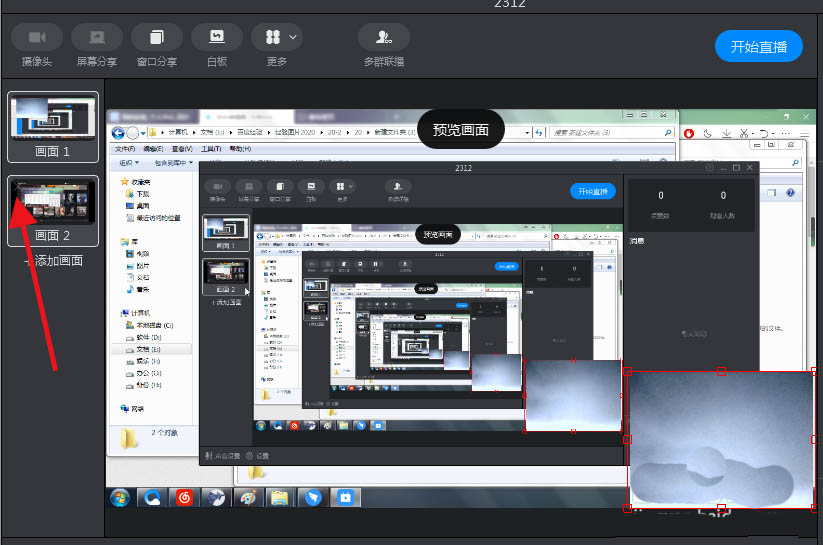Click red hand icon in previewed browser toolbar
Viewport: 823px width, 545px height.
(689, 133)
